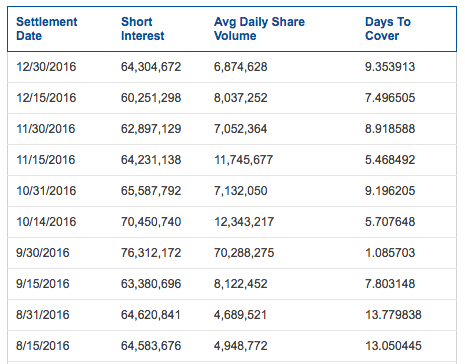Screen dimensions: 465x364
Task: Select volume value 8,037,252
Action: (241, 98)
